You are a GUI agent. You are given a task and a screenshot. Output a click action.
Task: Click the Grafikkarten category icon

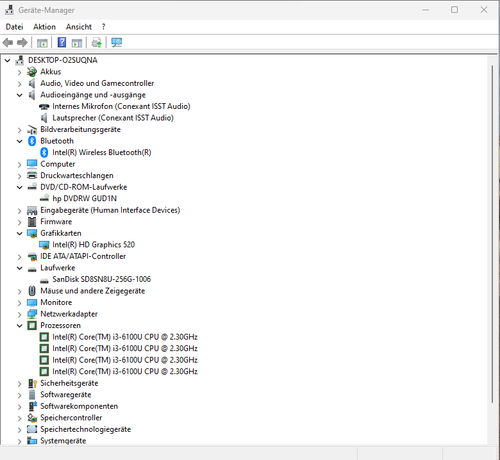tap(32, 233)
